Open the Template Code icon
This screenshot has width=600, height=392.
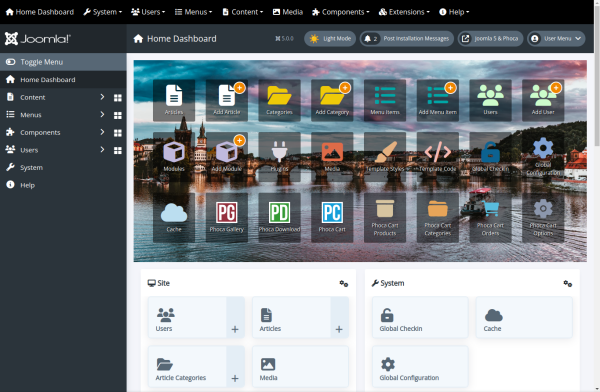click(x=438, y=157)
